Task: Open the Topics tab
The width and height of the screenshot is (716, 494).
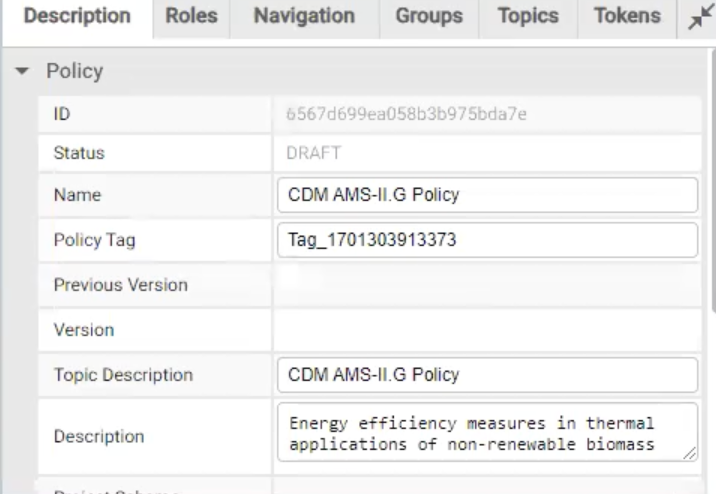Action: tap(527, 17)
